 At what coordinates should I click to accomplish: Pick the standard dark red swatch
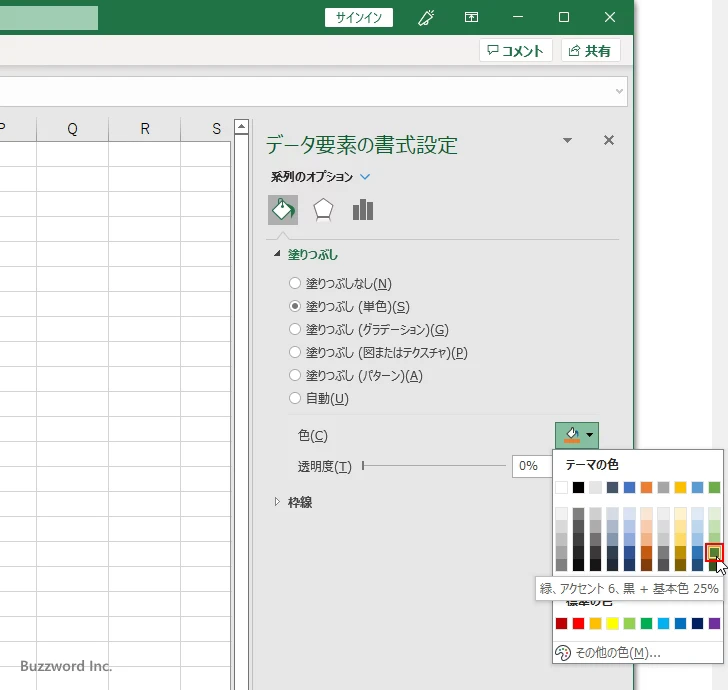coord(561,623)
